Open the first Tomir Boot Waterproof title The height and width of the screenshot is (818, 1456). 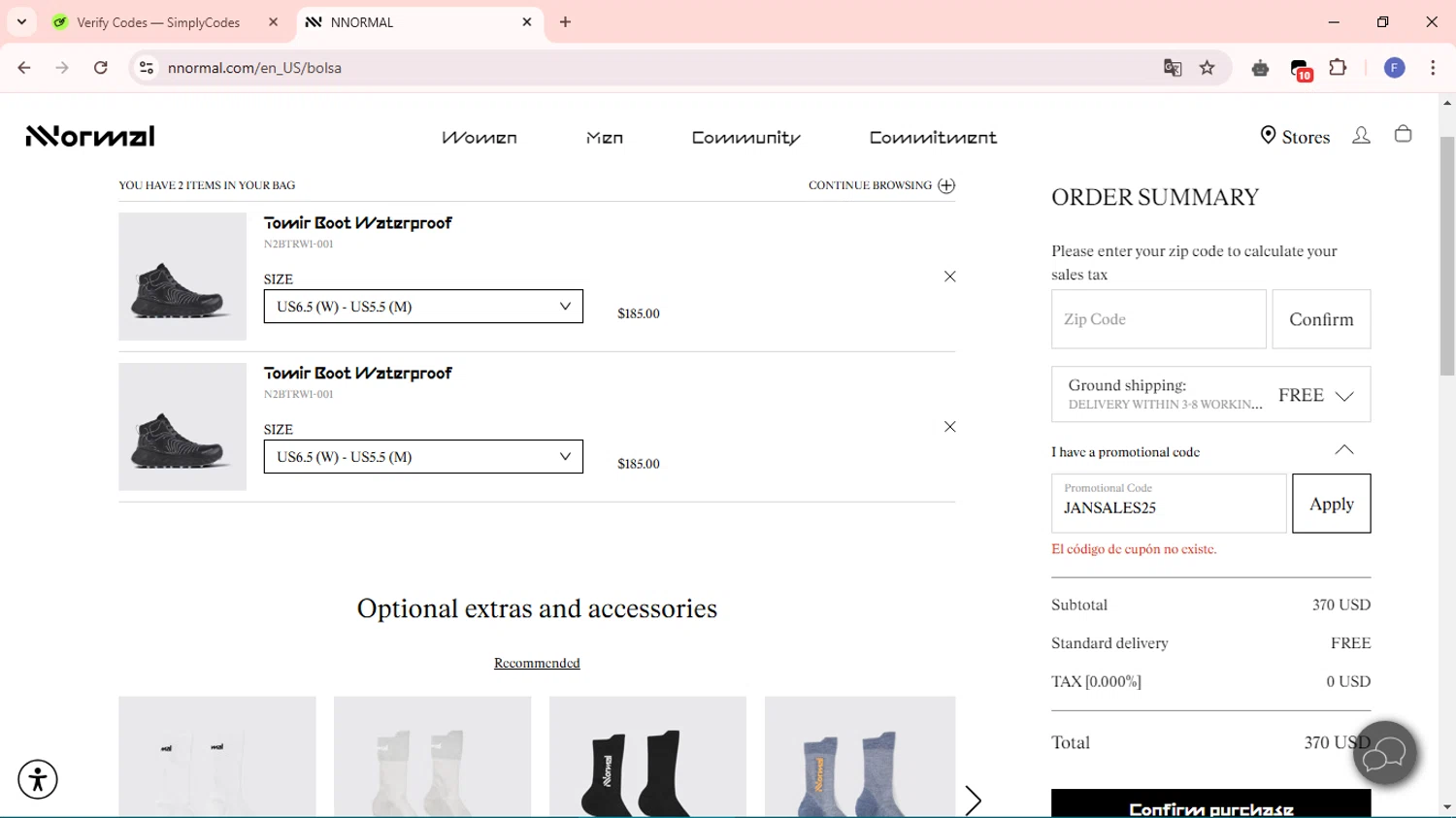pos(358,223)
